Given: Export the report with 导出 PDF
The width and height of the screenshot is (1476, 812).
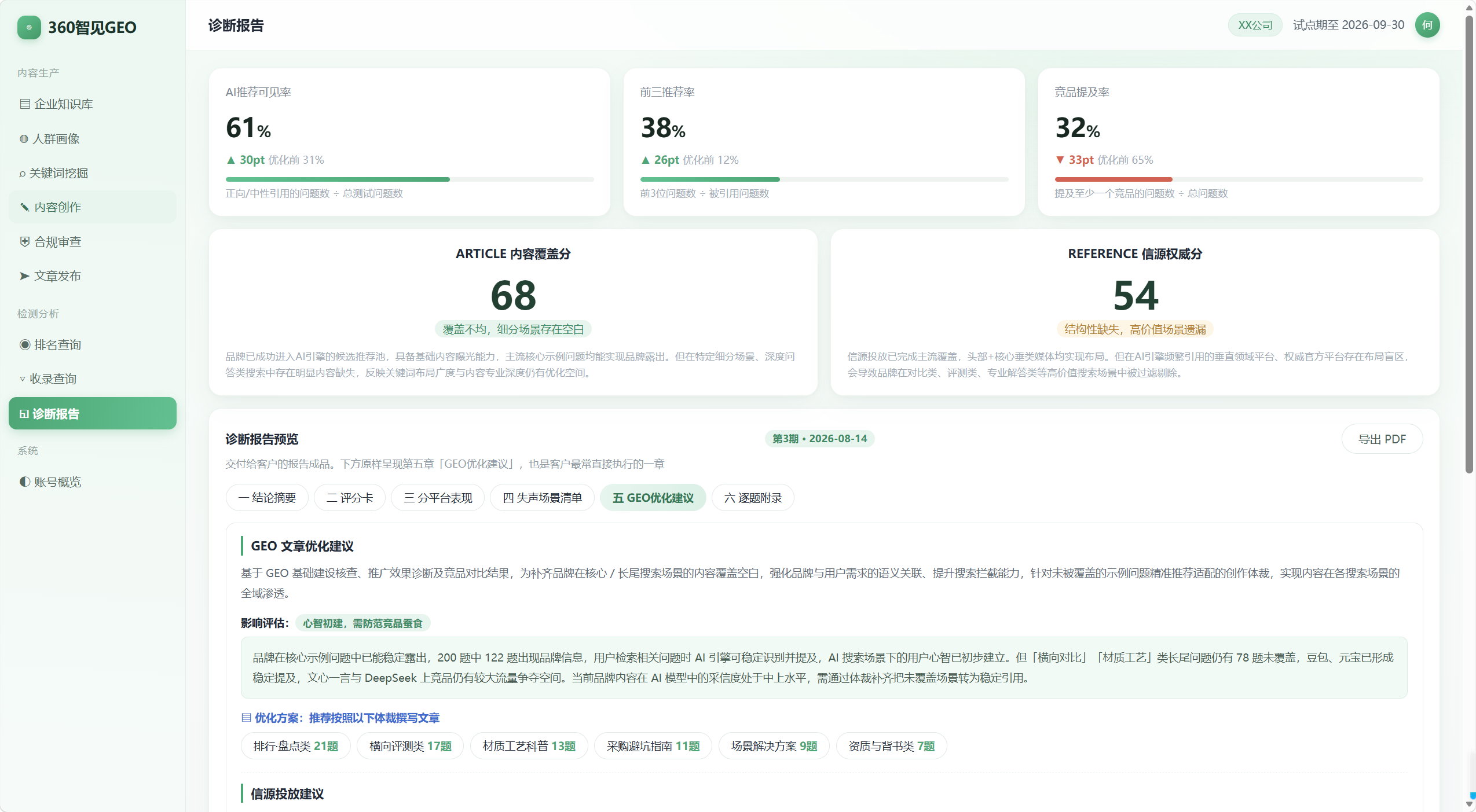Looking at the screenshot, I should point(1382,439).
